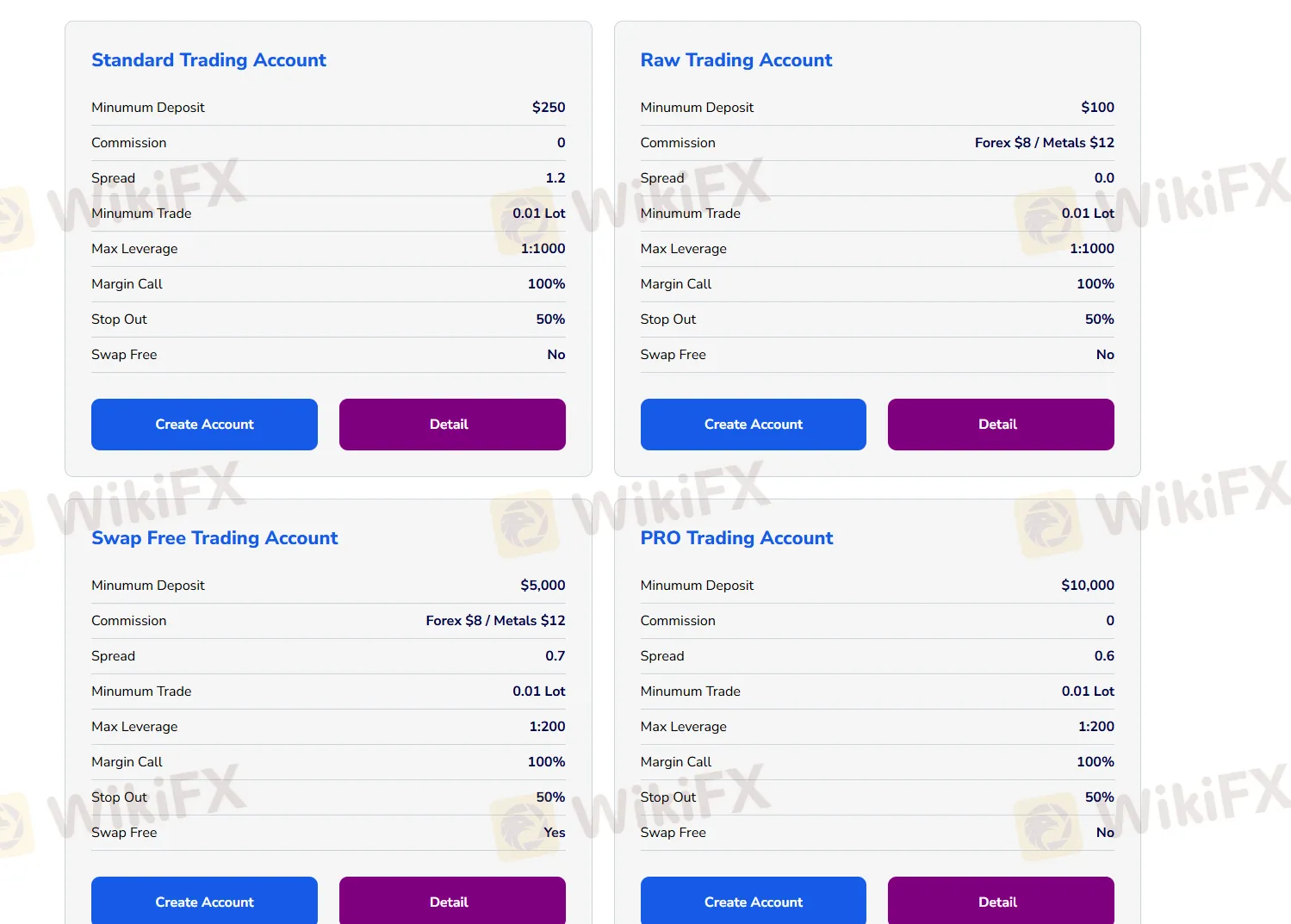Select the Swap Free Trading Account heading

(214, 538)
